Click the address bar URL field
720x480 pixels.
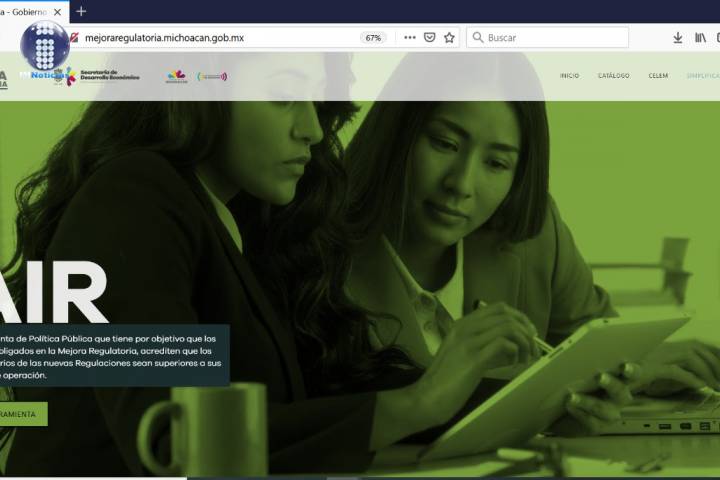pos(210,38)
